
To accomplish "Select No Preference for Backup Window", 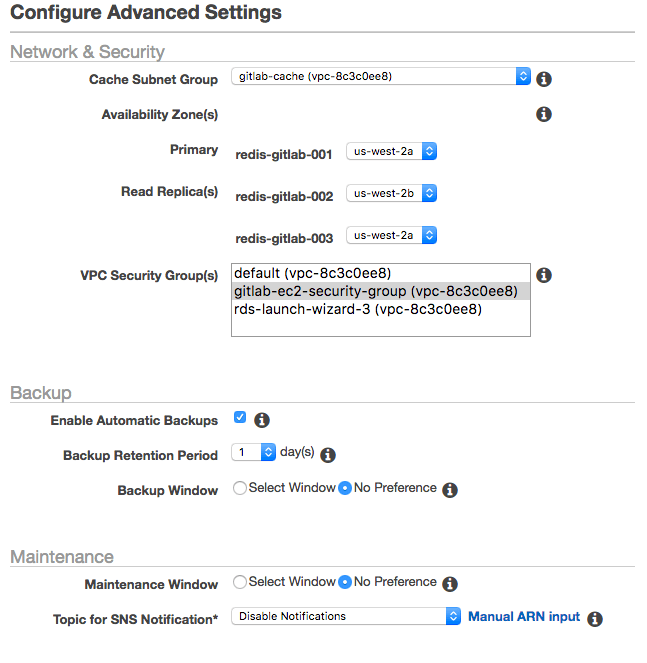I will (345, 488).
